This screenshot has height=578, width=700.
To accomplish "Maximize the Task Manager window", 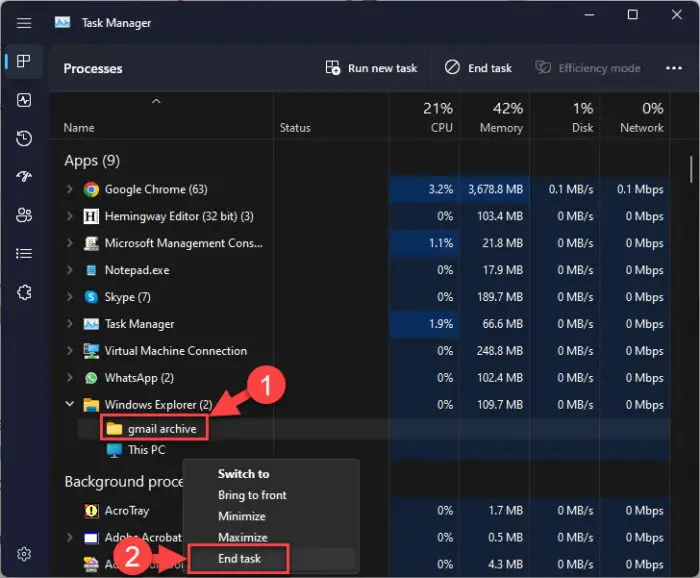I will tap(633, 15).
